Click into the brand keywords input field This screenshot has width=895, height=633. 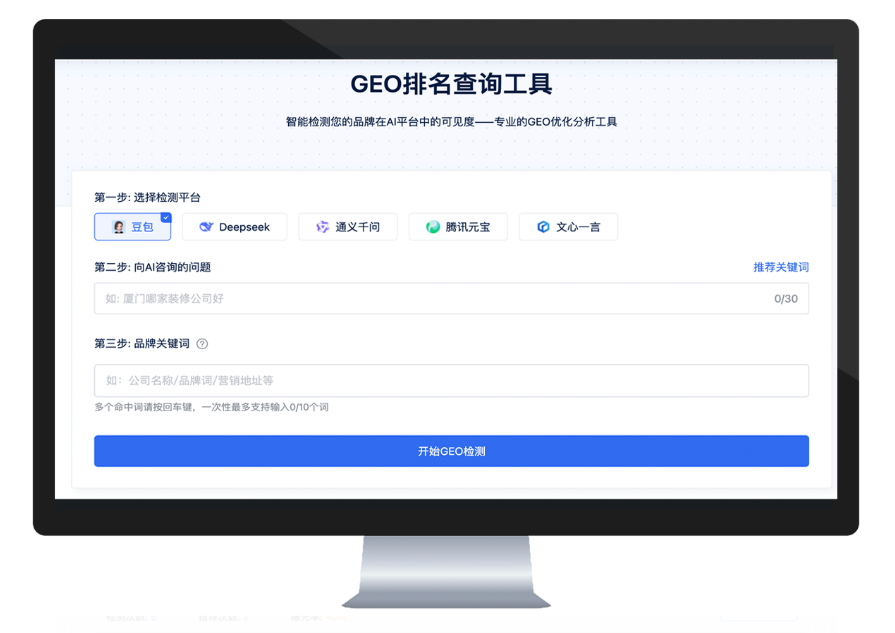point(450,381)
